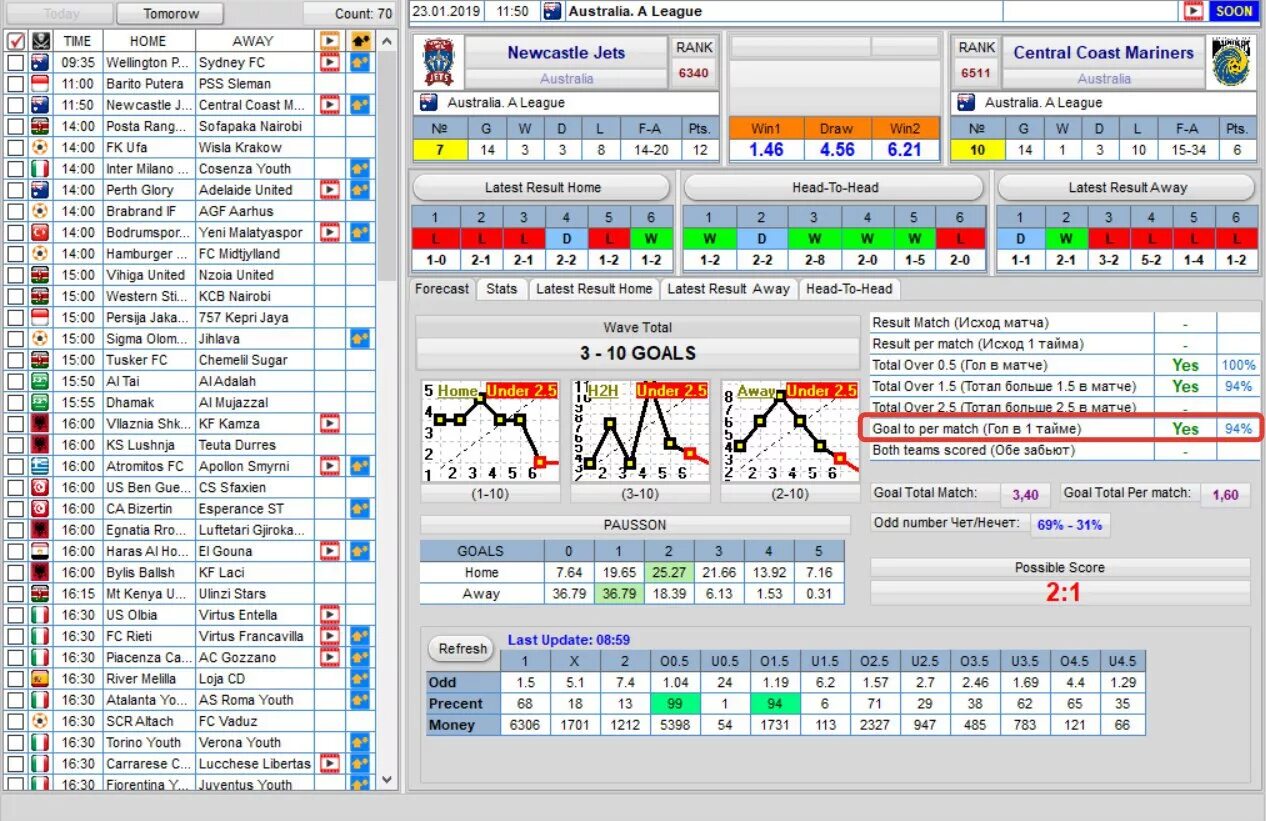Tick checkbox for Newcastle Jets match
This screenshot has height=821, width=1266.
point(15,105)
